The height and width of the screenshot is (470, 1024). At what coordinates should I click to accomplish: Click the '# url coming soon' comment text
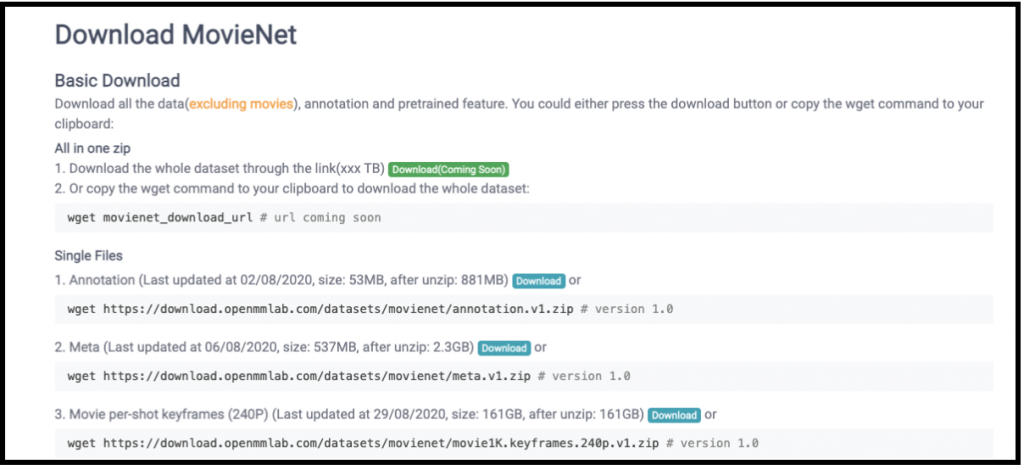(x=320, y=217)
